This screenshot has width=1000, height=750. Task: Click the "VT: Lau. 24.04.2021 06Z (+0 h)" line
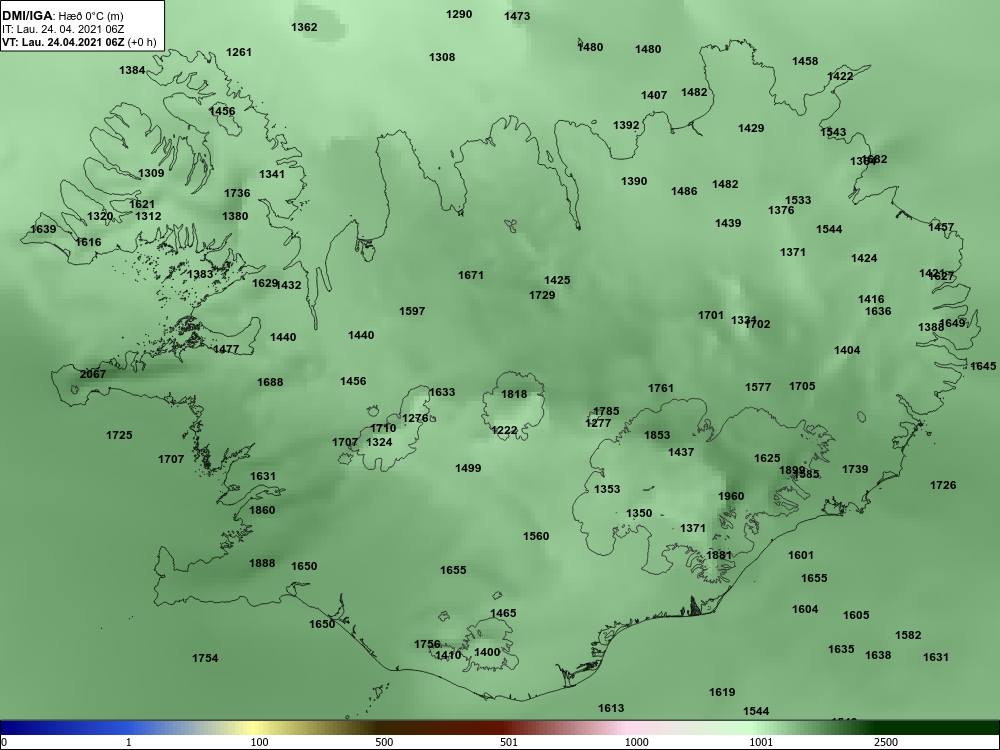tap(78, 42)
